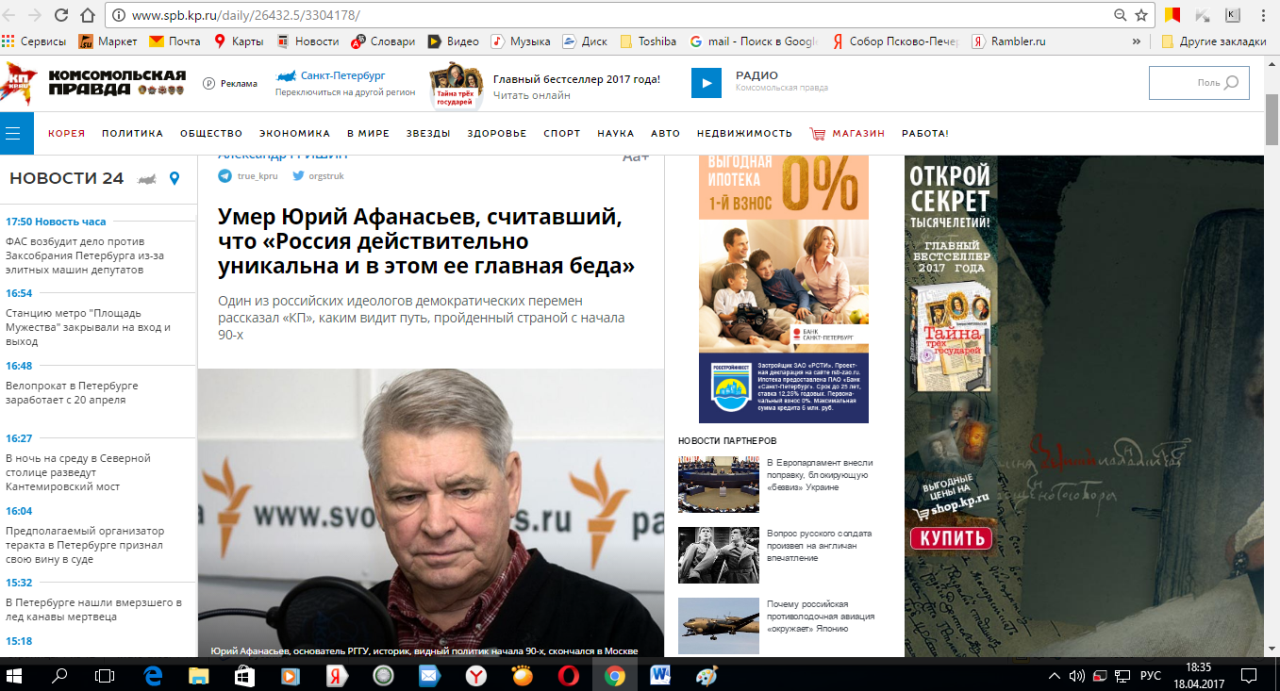Play the radio with the blue play button
Viewport: 1280px width, 691px height.
[x=706, y=83]
